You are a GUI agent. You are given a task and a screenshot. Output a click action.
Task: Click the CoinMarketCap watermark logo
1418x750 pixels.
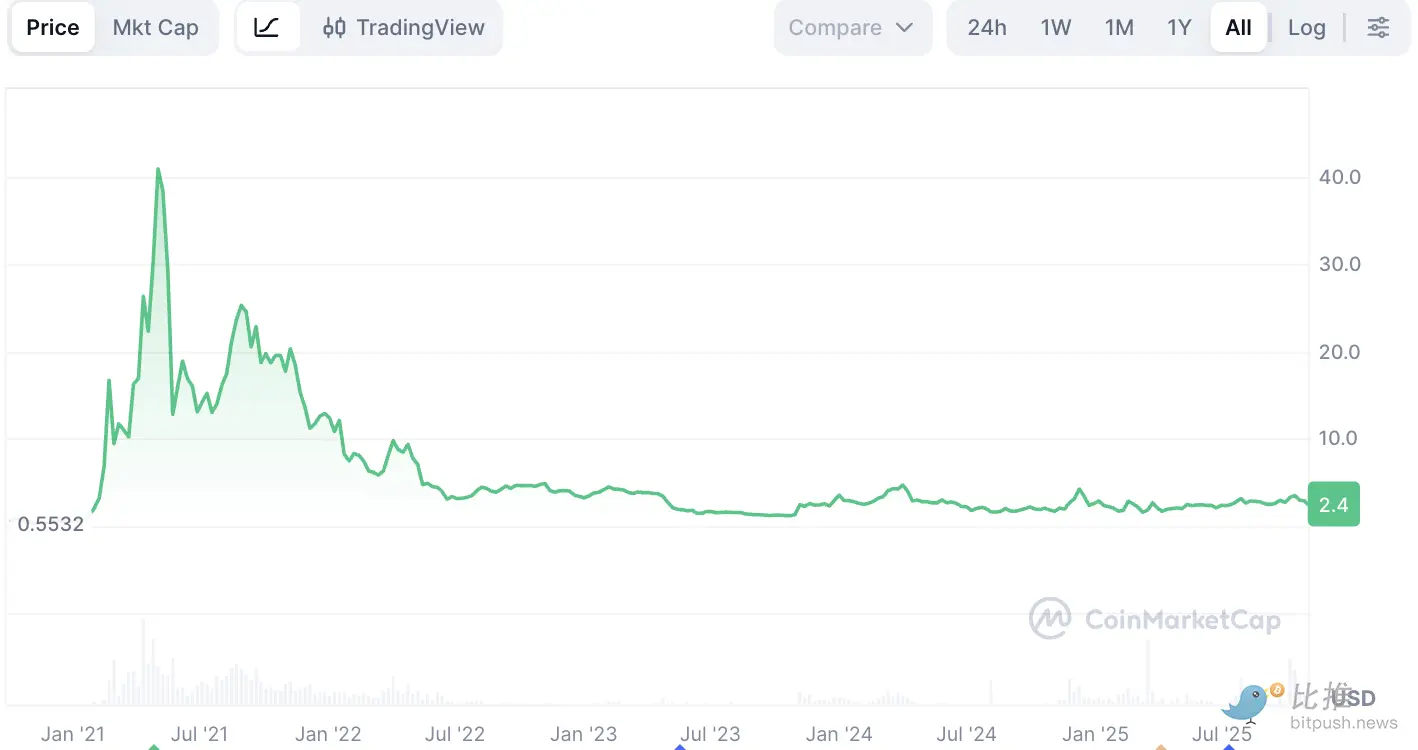(1155, 620)
